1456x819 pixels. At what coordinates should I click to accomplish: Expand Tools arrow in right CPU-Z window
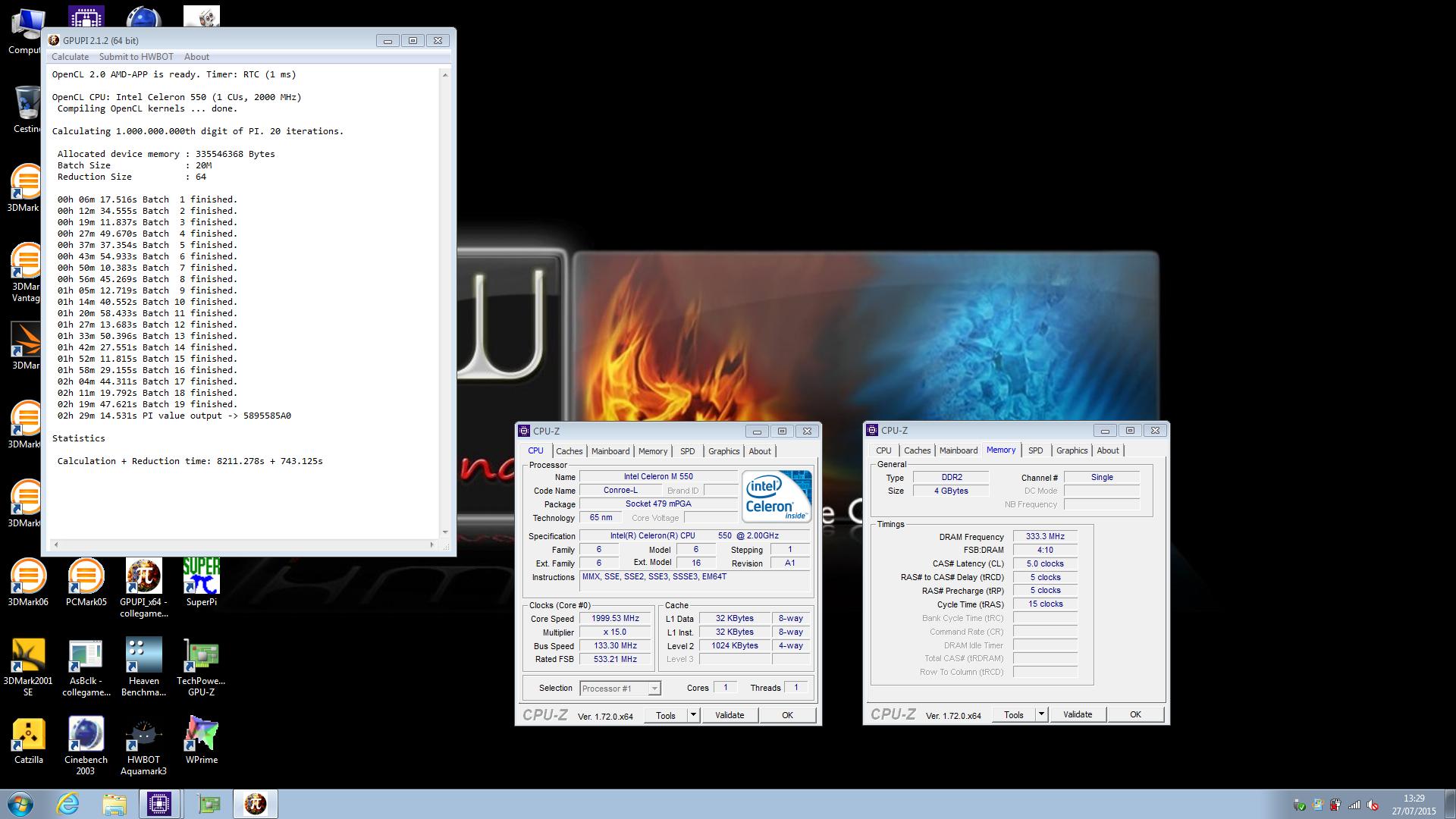[x=1040, y=714]
